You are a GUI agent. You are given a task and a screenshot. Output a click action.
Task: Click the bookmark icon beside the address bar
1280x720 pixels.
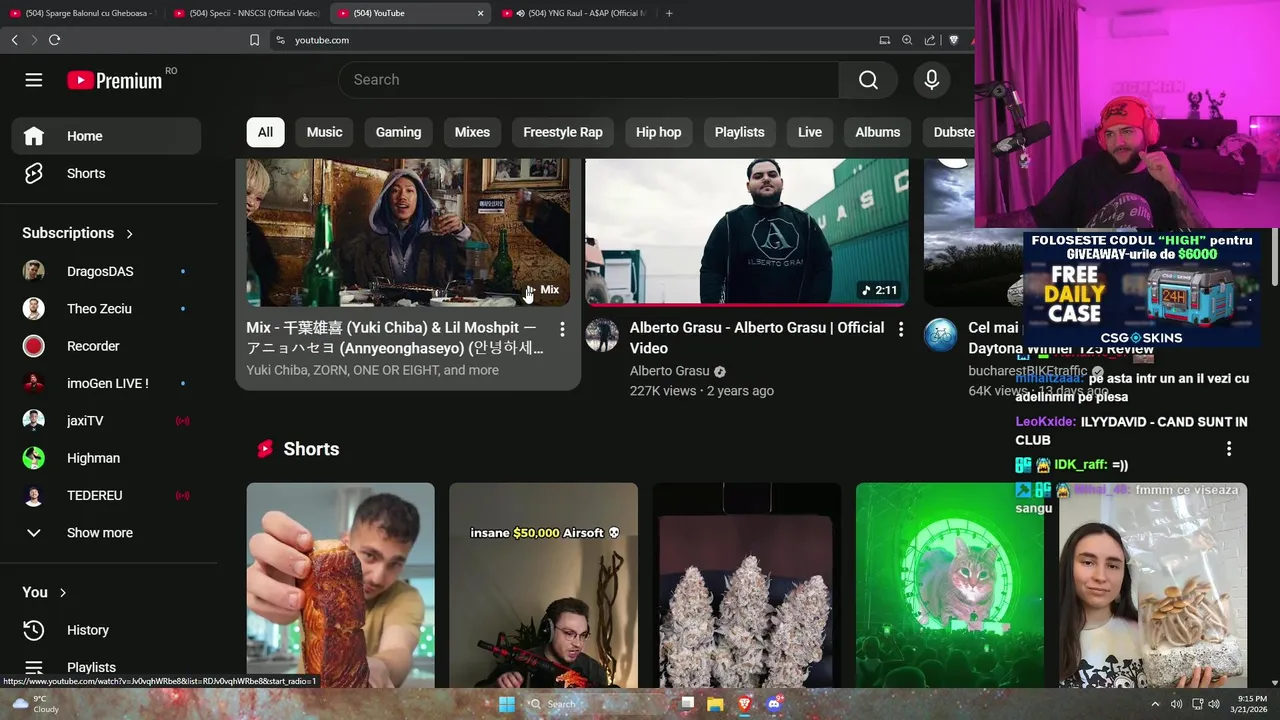point(254,40)
